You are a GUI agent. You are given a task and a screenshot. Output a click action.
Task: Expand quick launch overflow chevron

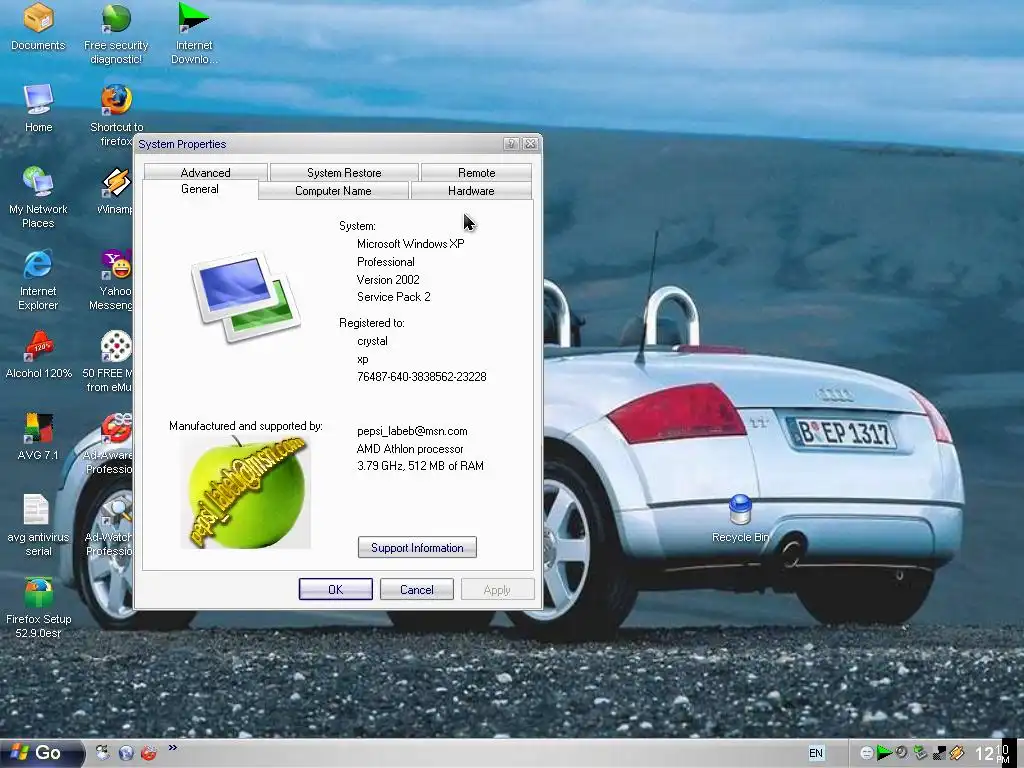pyautogui.click(x=172, y=748)
